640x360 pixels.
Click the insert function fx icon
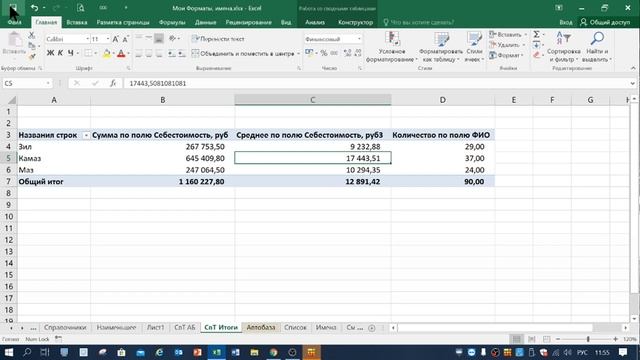(x=113, y=83)
